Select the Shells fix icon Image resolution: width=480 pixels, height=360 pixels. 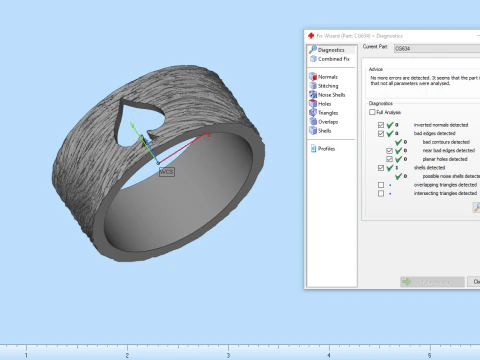coord(313,131)
